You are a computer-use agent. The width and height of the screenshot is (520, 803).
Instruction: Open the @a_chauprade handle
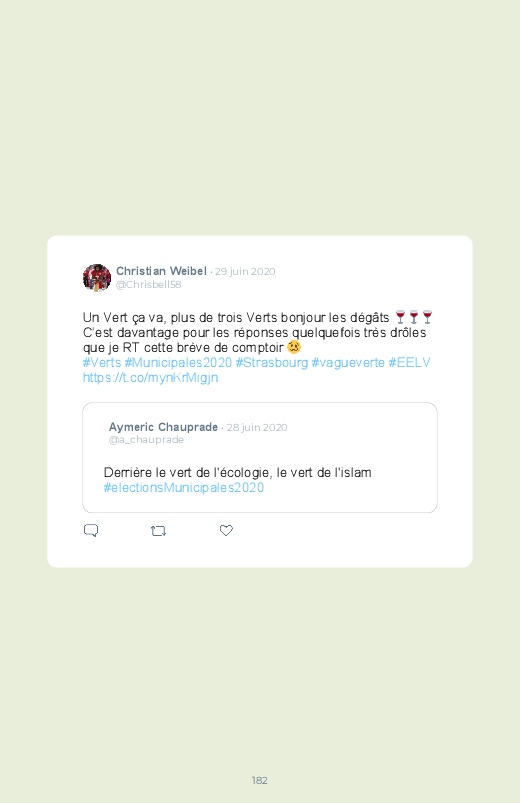pos(146,440)
